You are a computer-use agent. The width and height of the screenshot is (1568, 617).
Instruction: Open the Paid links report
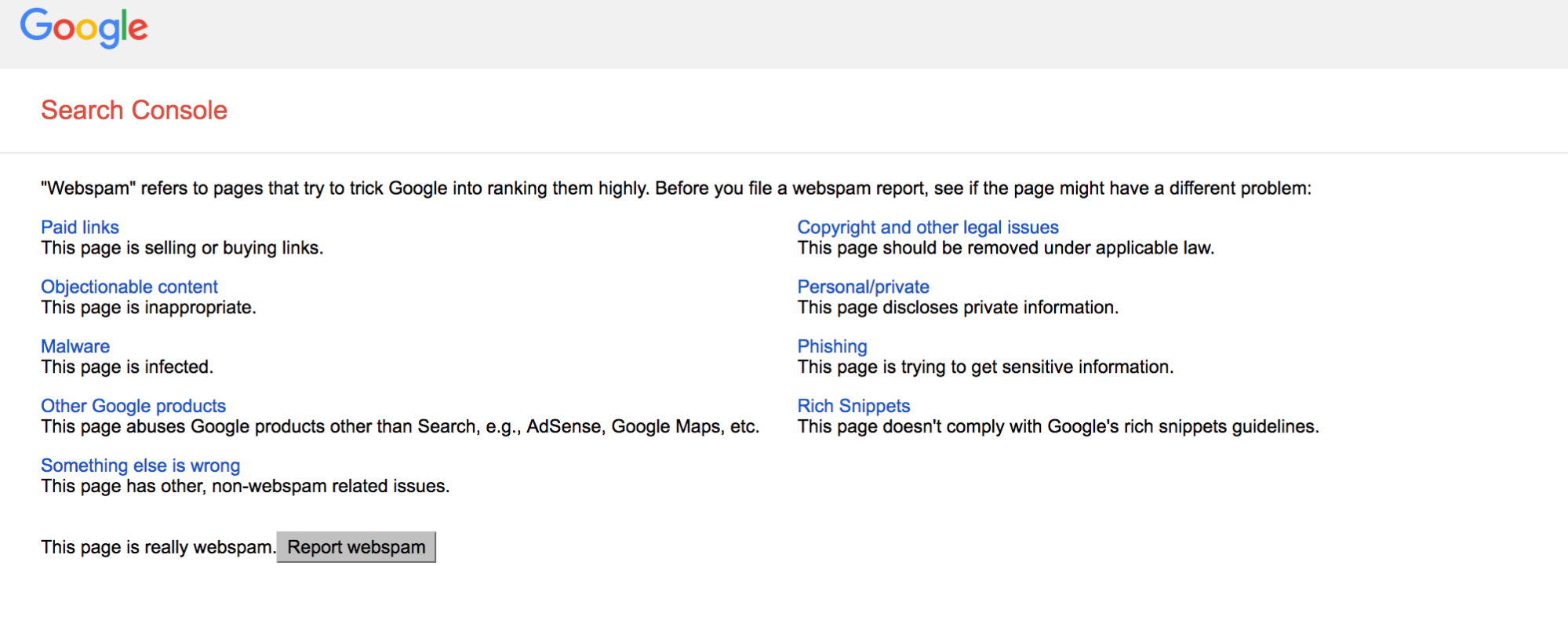(80, 228)
